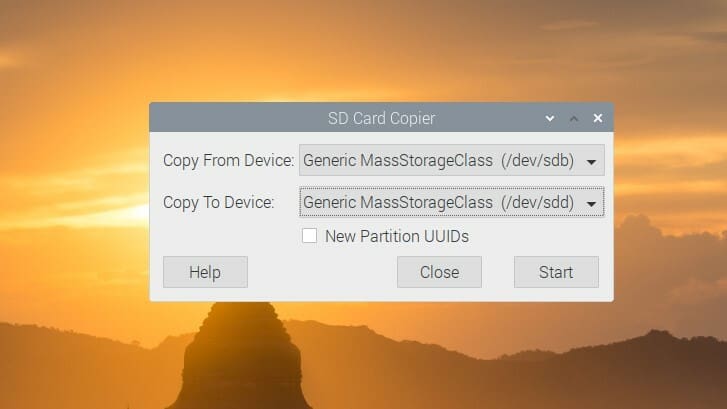Minimize the SD Card Copier window
Screen dimensions: 727x409
coord(549,118)
